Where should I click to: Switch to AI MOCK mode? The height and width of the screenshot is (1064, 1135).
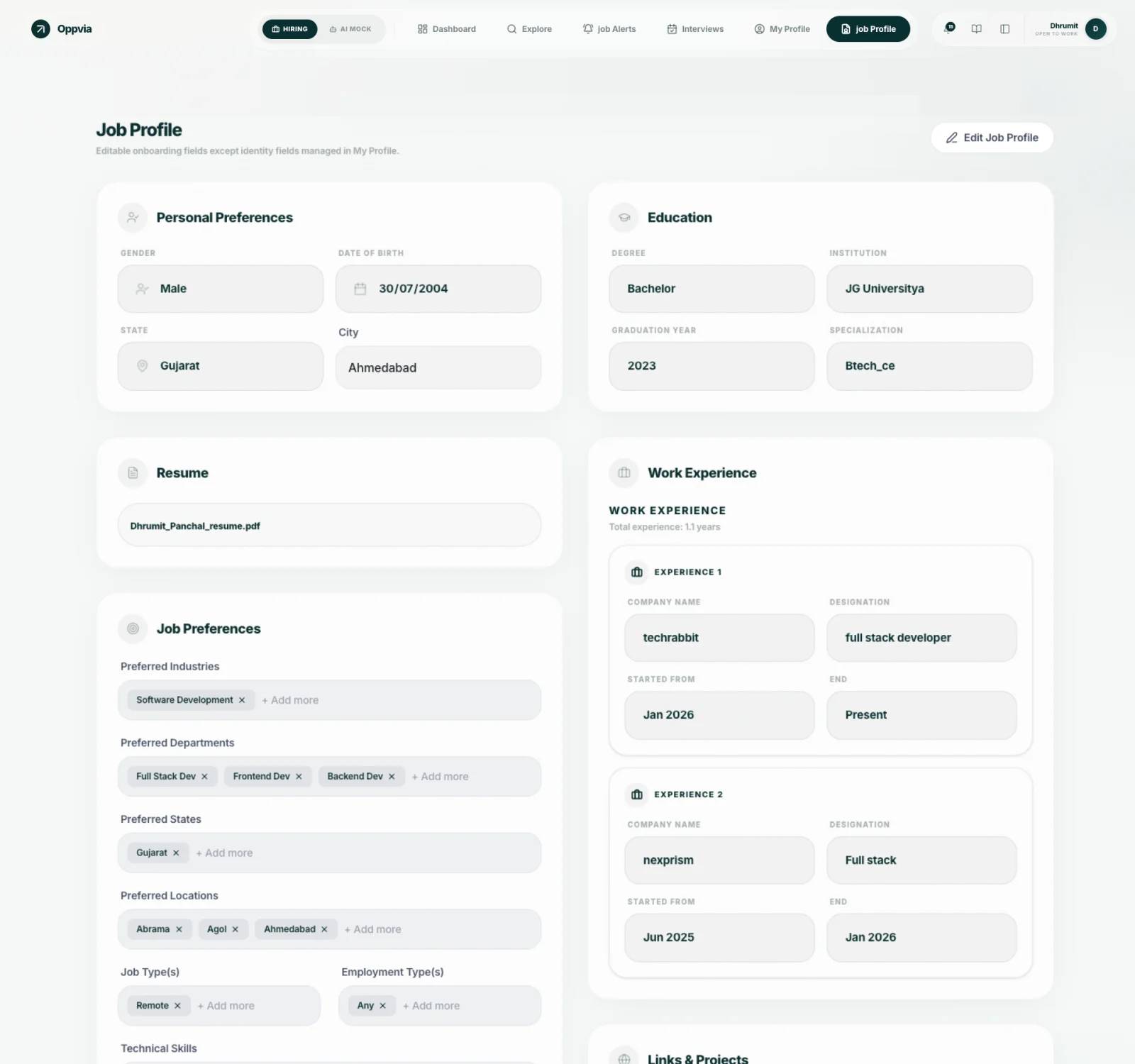[350, 29]
